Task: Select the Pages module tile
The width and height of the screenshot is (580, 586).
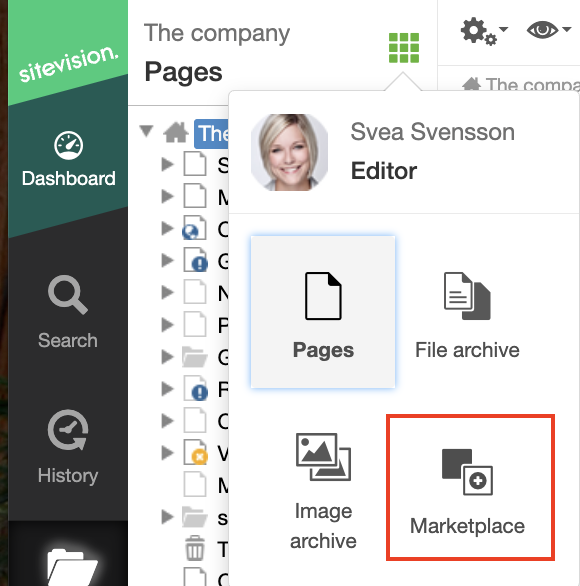Action: pyautogui.click(x=323, y=312)
